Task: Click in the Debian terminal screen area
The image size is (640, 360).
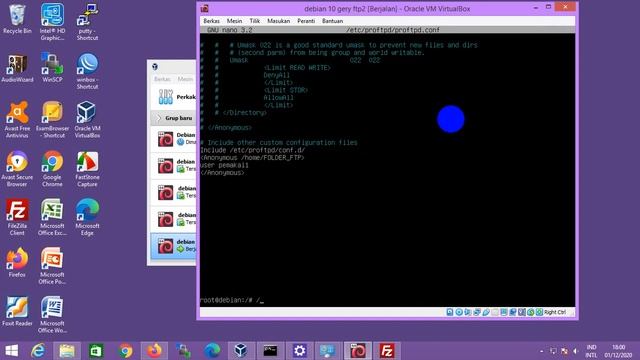Action: click(387, 170)
